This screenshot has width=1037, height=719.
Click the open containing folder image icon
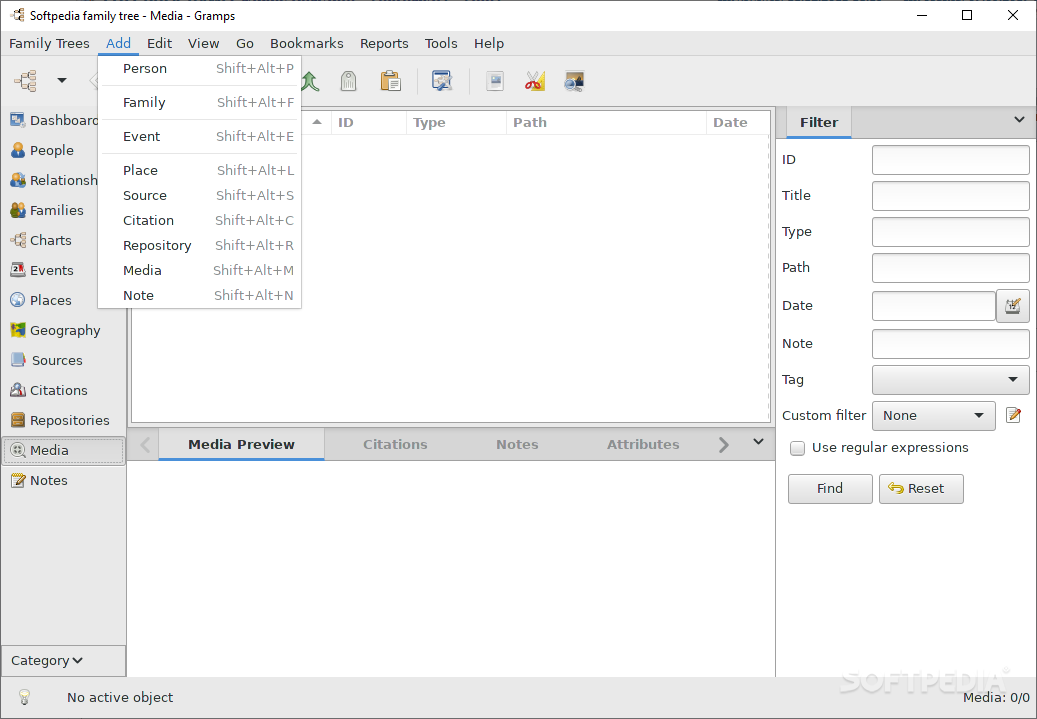pos(574,81)
